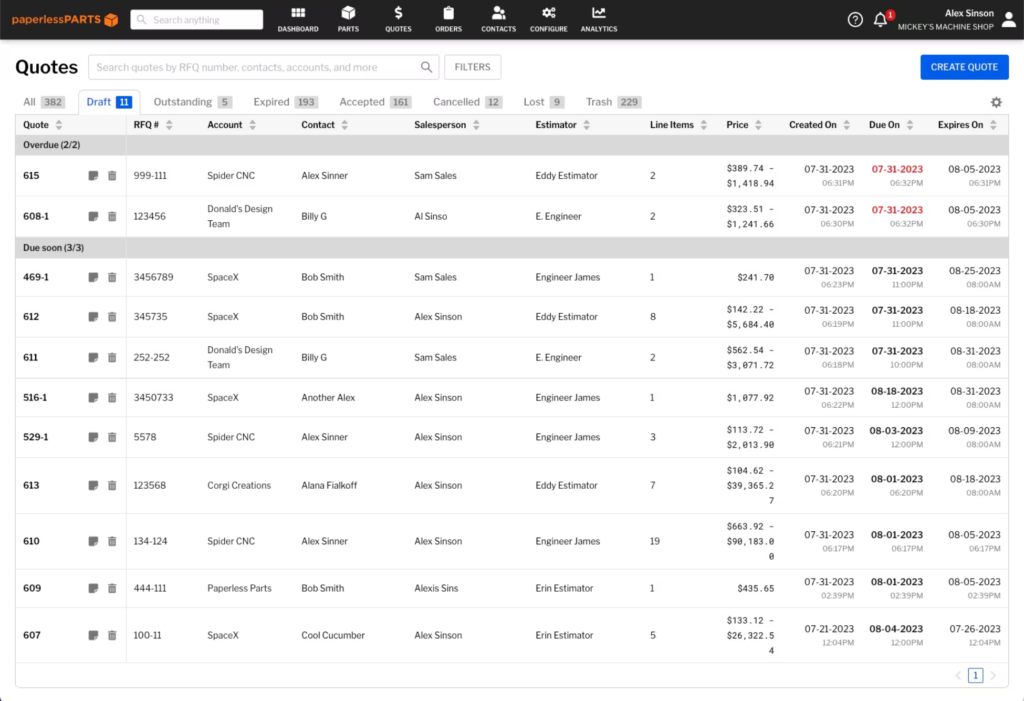Open Contacts using the people icon
This screenshot has height=701, width=1024.
coord(498,19)
